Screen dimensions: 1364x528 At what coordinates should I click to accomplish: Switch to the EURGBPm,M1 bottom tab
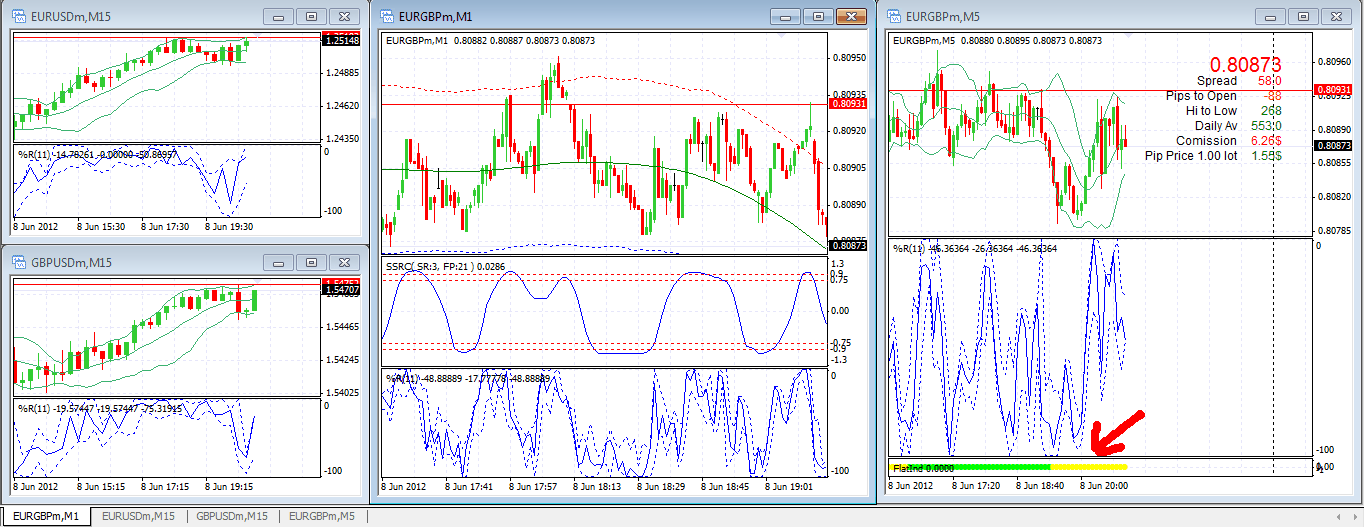pyautogui.click(x=45, y=516)
